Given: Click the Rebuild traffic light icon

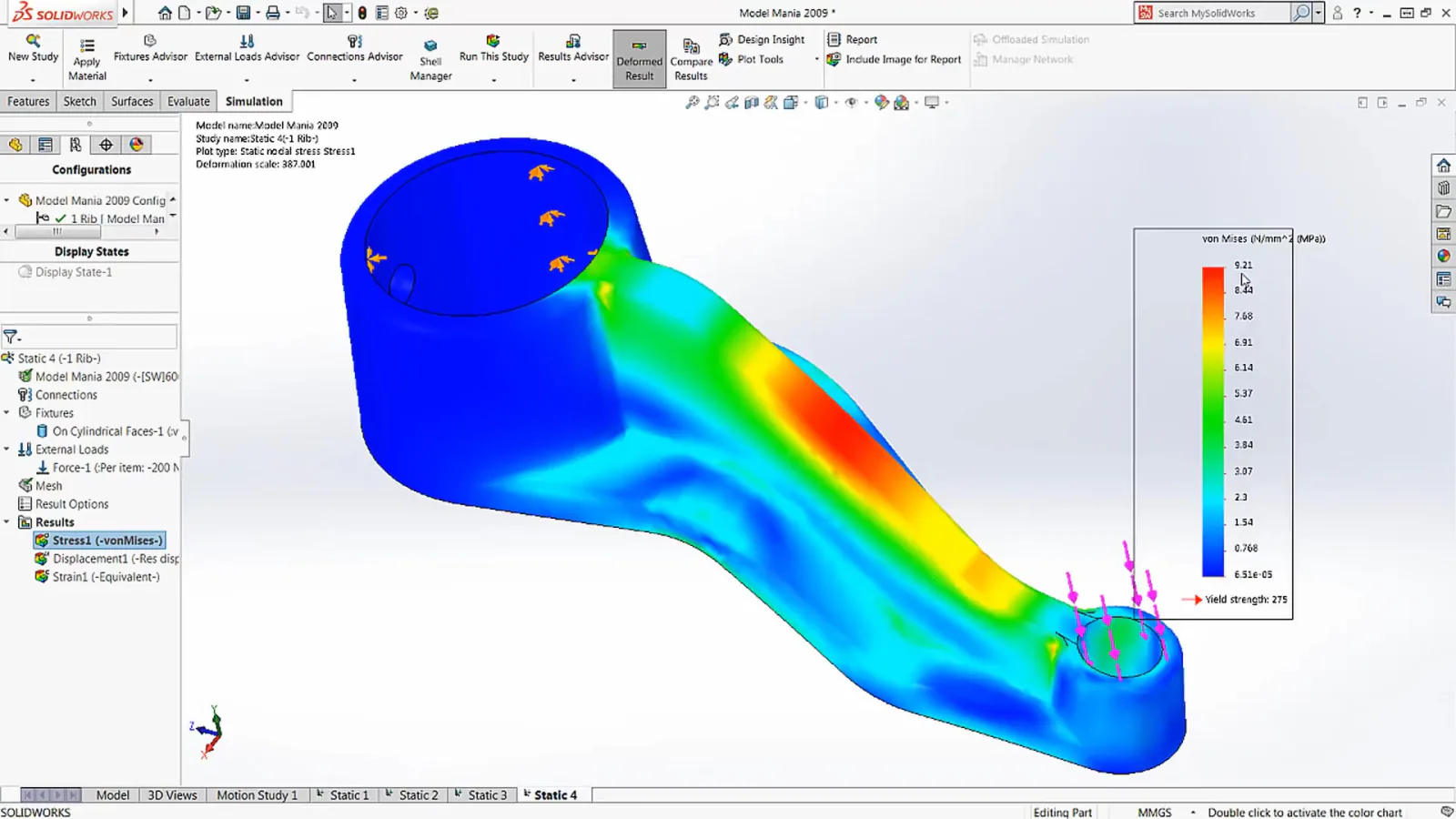Looking at the screenshot, I should click(362, 13).
